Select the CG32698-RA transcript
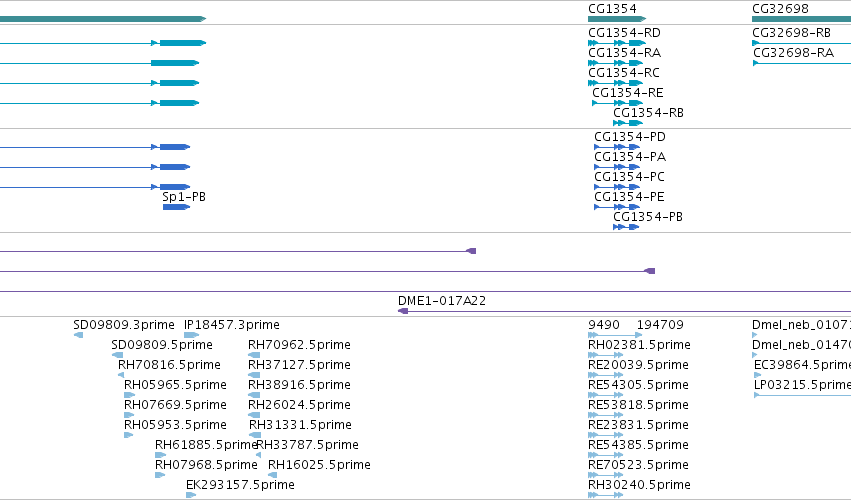Screen dimensions: 851x500 (x=802, y=63)
